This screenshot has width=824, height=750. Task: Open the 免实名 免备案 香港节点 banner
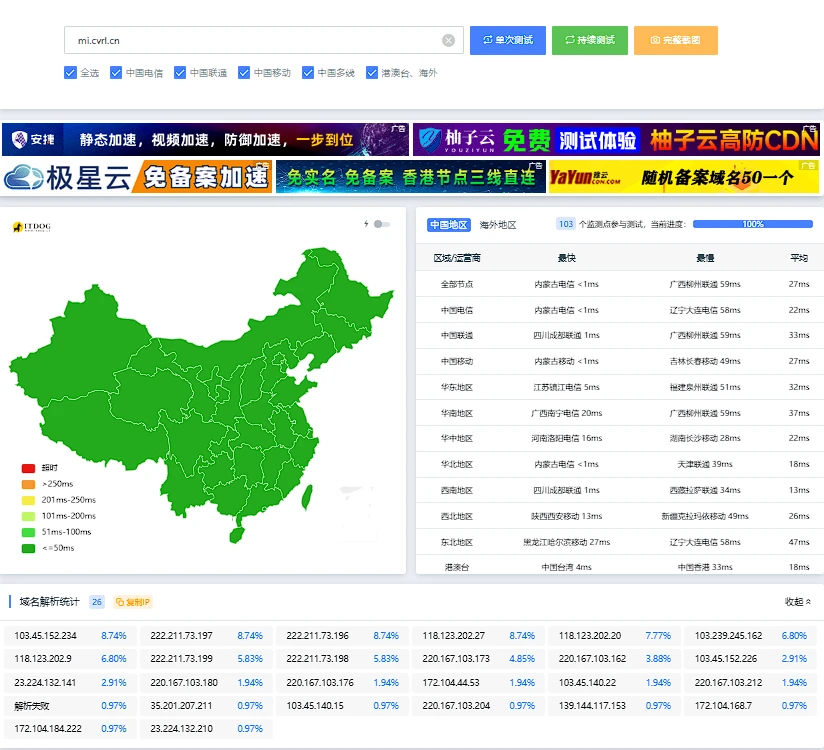point(410,177)
